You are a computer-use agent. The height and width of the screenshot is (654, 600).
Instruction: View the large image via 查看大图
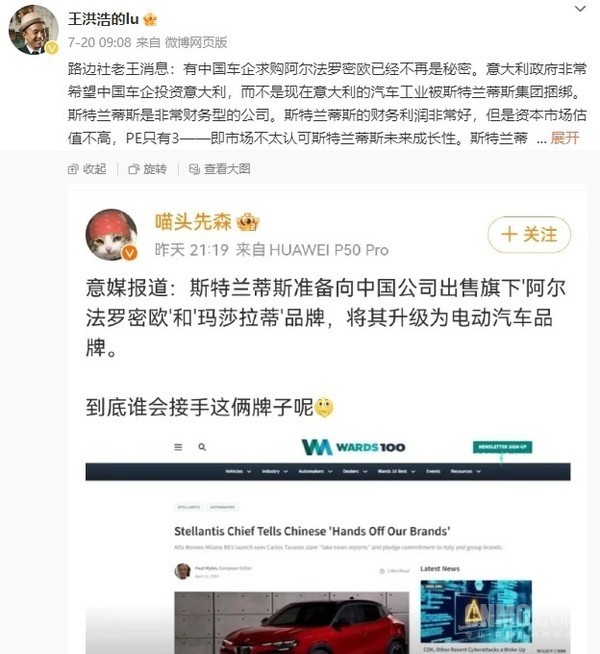pos(220,169)
